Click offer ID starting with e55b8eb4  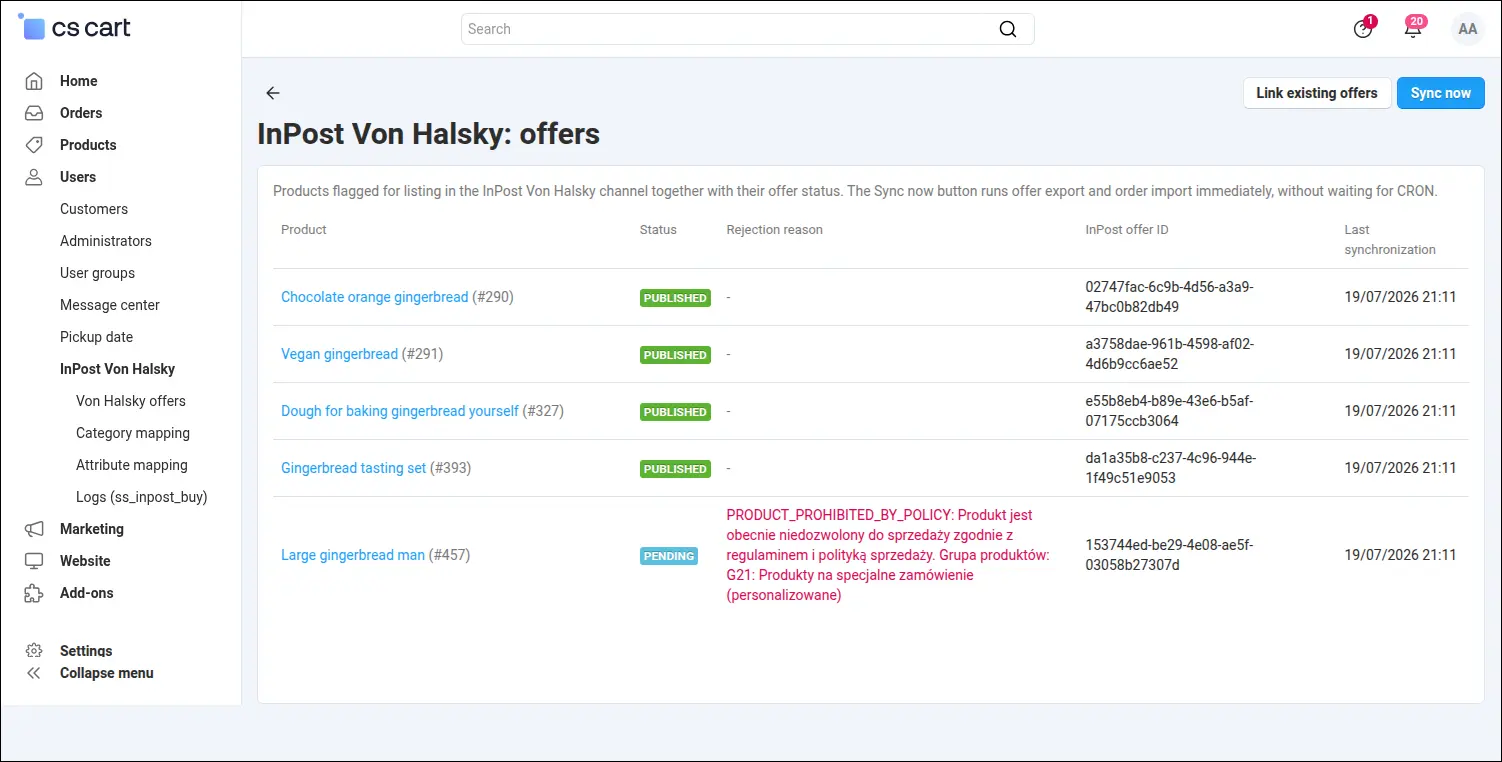point(1169,411)
